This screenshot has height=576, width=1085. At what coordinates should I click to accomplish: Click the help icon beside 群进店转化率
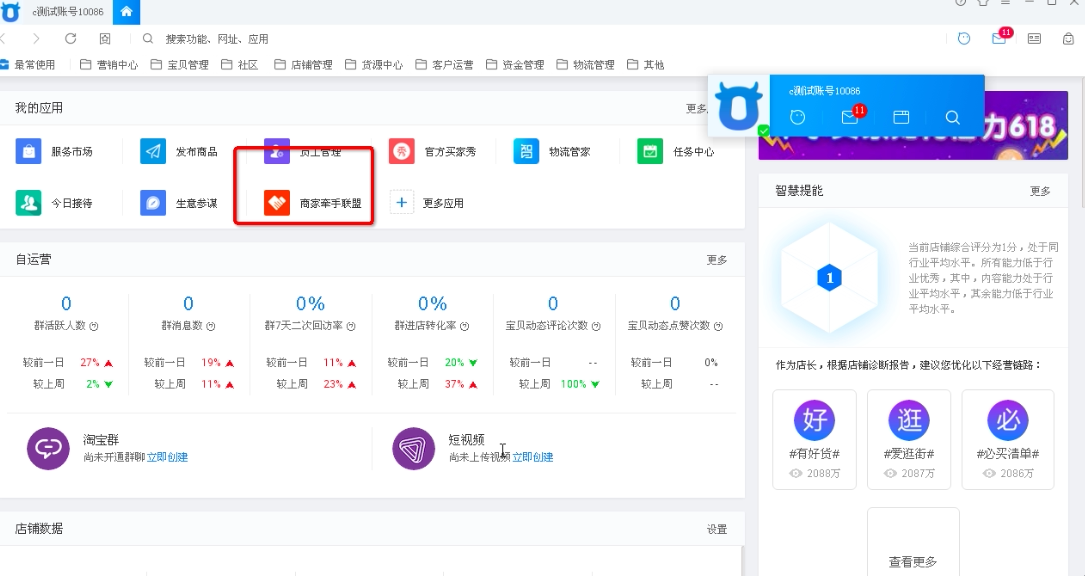click(x=465, y=326)
